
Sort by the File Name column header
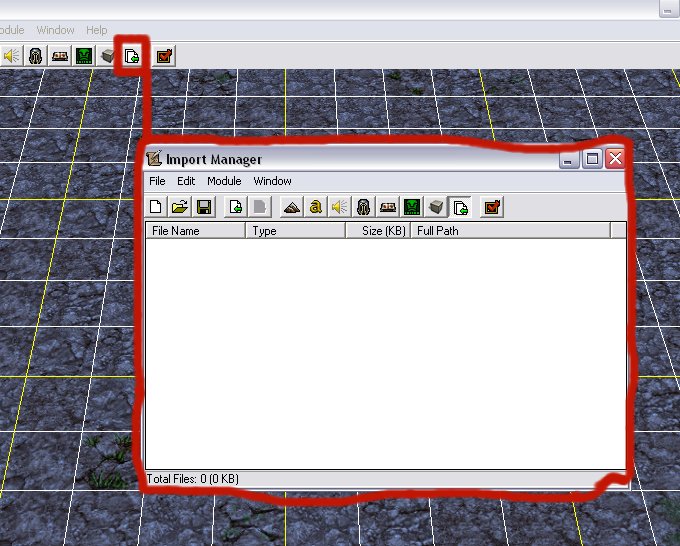(x=195, y=231)
